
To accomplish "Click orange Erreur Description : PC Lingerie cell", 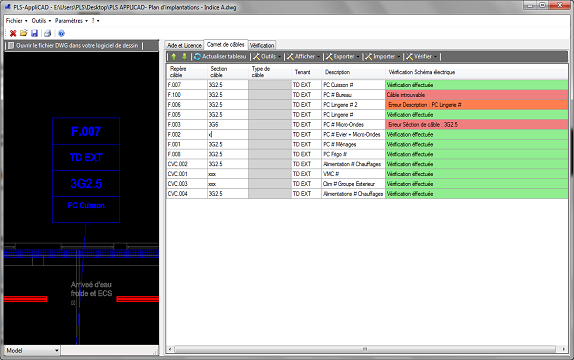I will (477, 105).
